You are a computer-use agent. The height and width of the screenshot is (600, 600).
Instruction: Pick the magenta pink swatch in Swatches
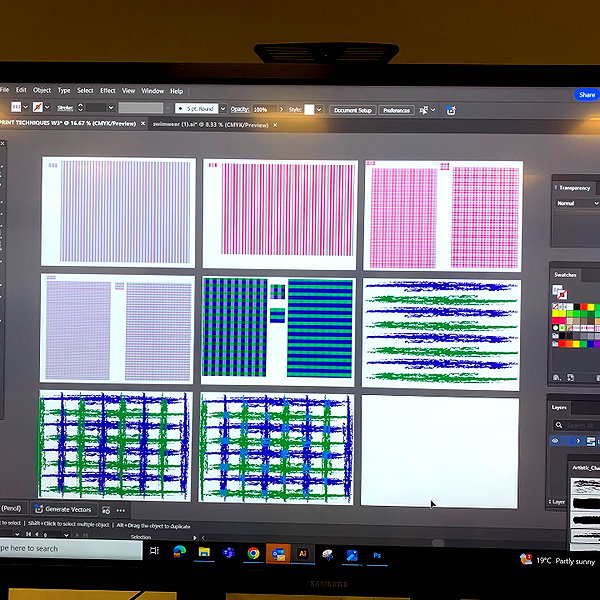(x=562, y=321)
